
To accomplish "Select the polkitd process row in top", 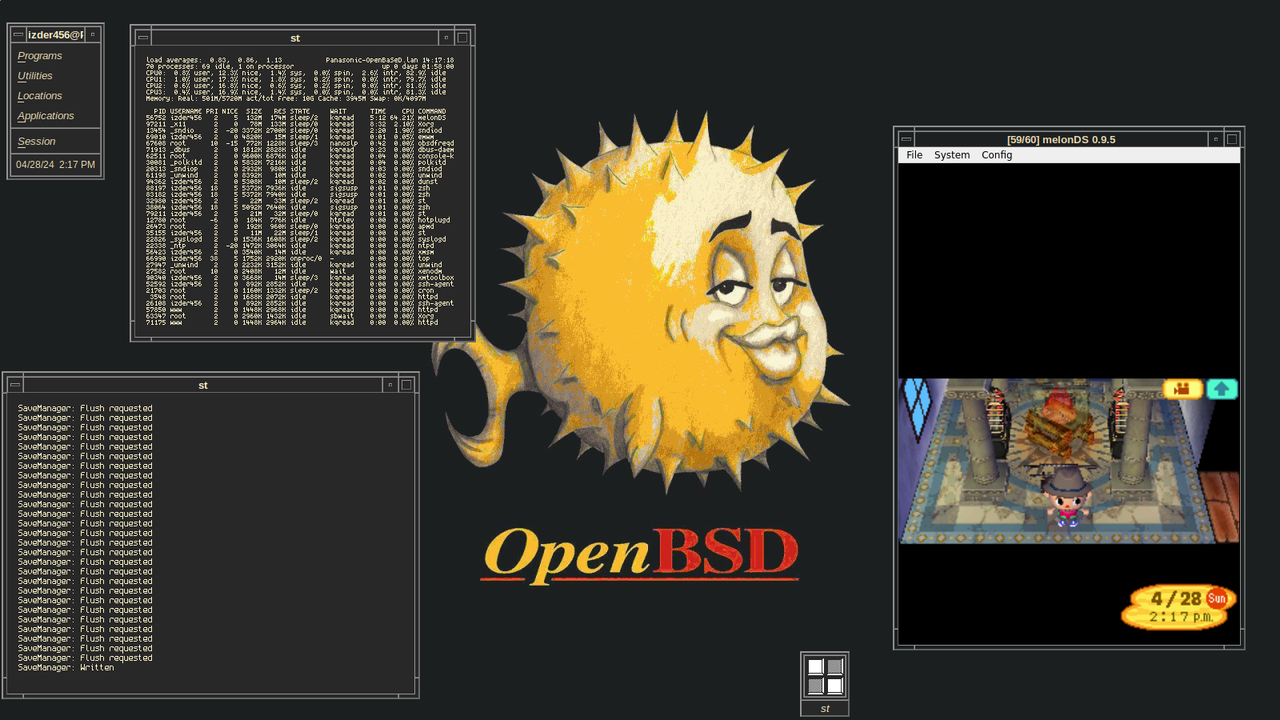I will coord(300,162).
